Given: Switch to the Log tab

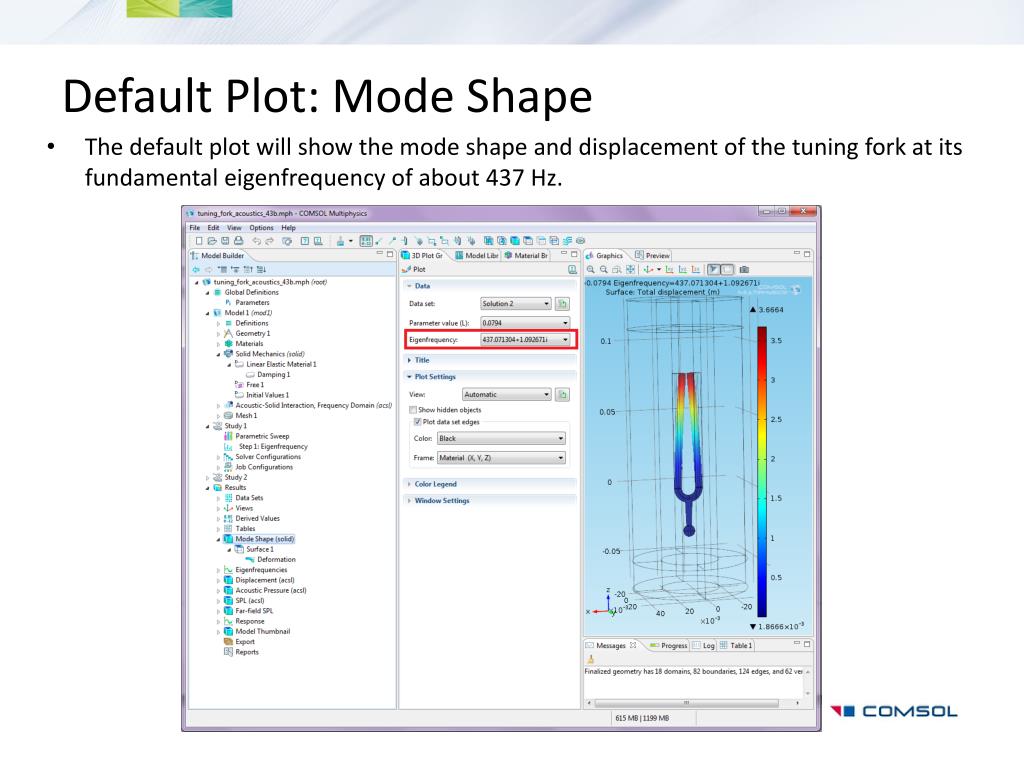Looking at the screenshot, I should (x=704, y=645).
